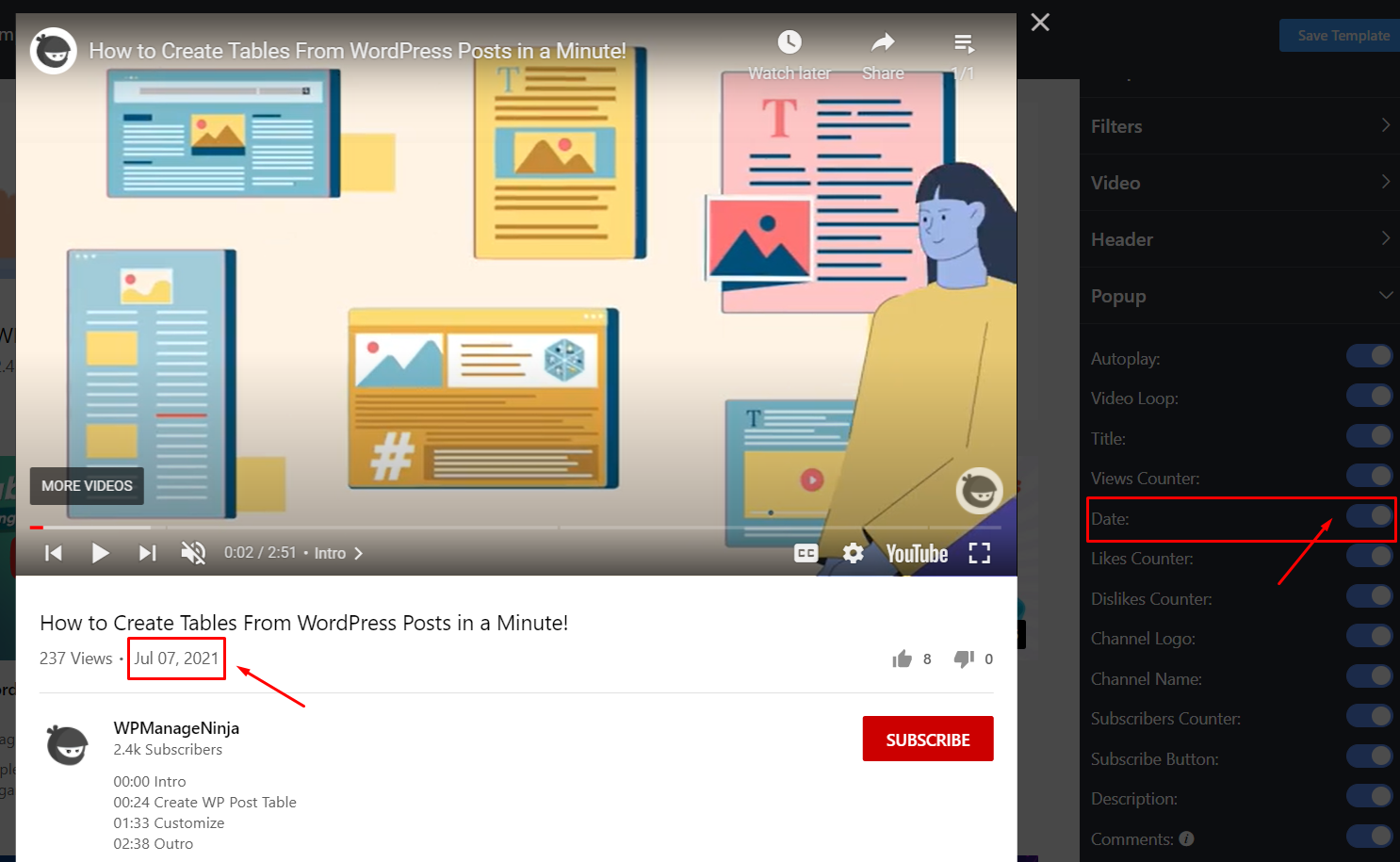Click the Jul 07, 2021 date text
Screen dimensions: 1400x862
click(176, 659)
